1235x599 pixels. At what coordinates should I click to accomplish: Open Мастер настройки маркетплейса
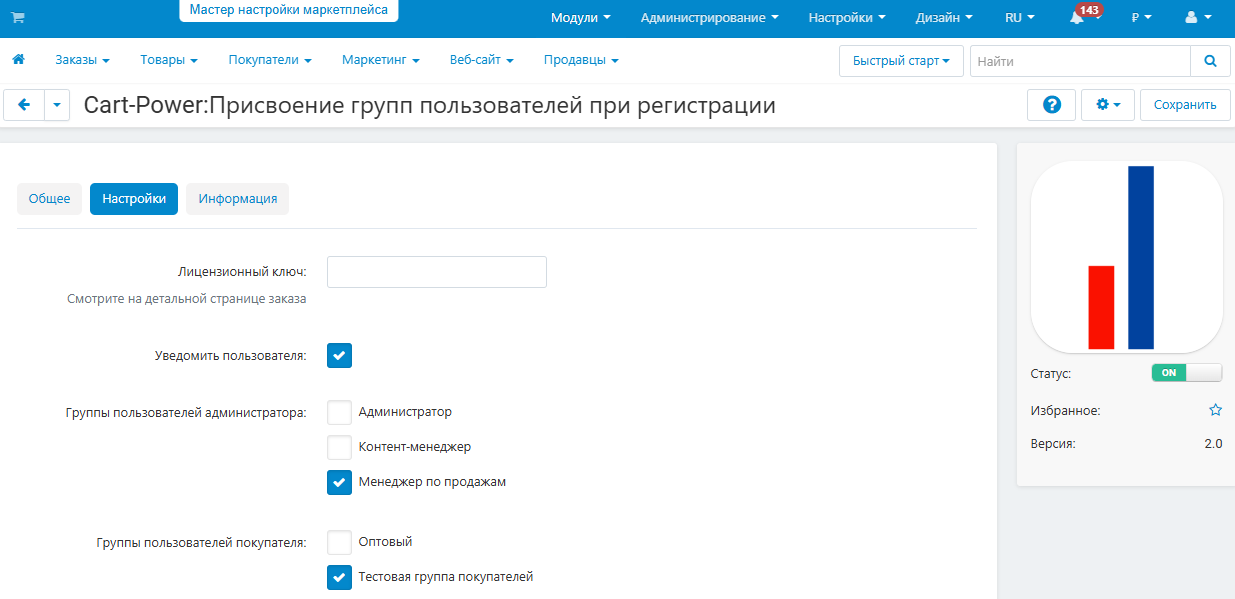tap(289, 10)
